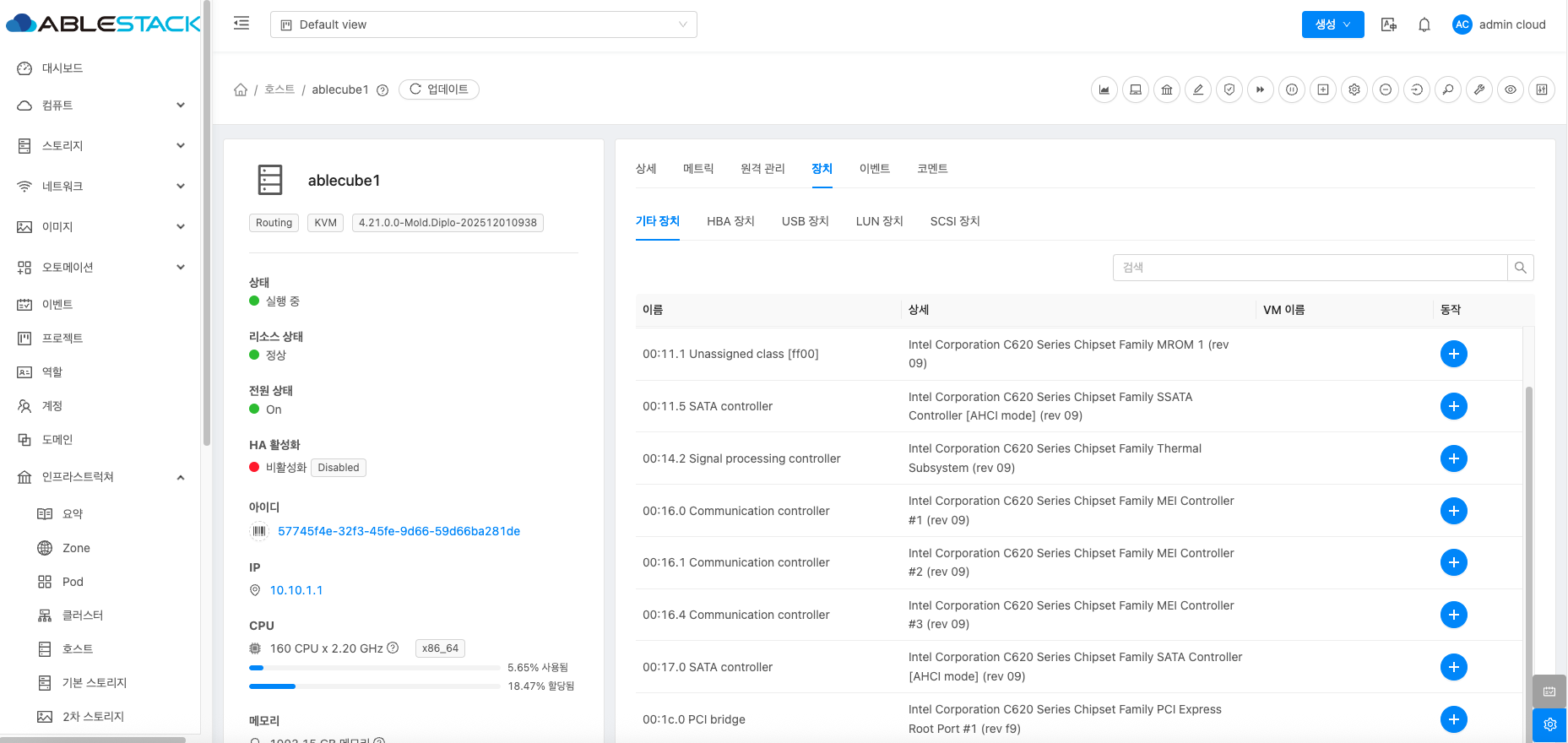The width and height of the screenshot is (1568, 743).
Task: Click the pause circle icon in toolbar
Action: (x=1291, y=89)
